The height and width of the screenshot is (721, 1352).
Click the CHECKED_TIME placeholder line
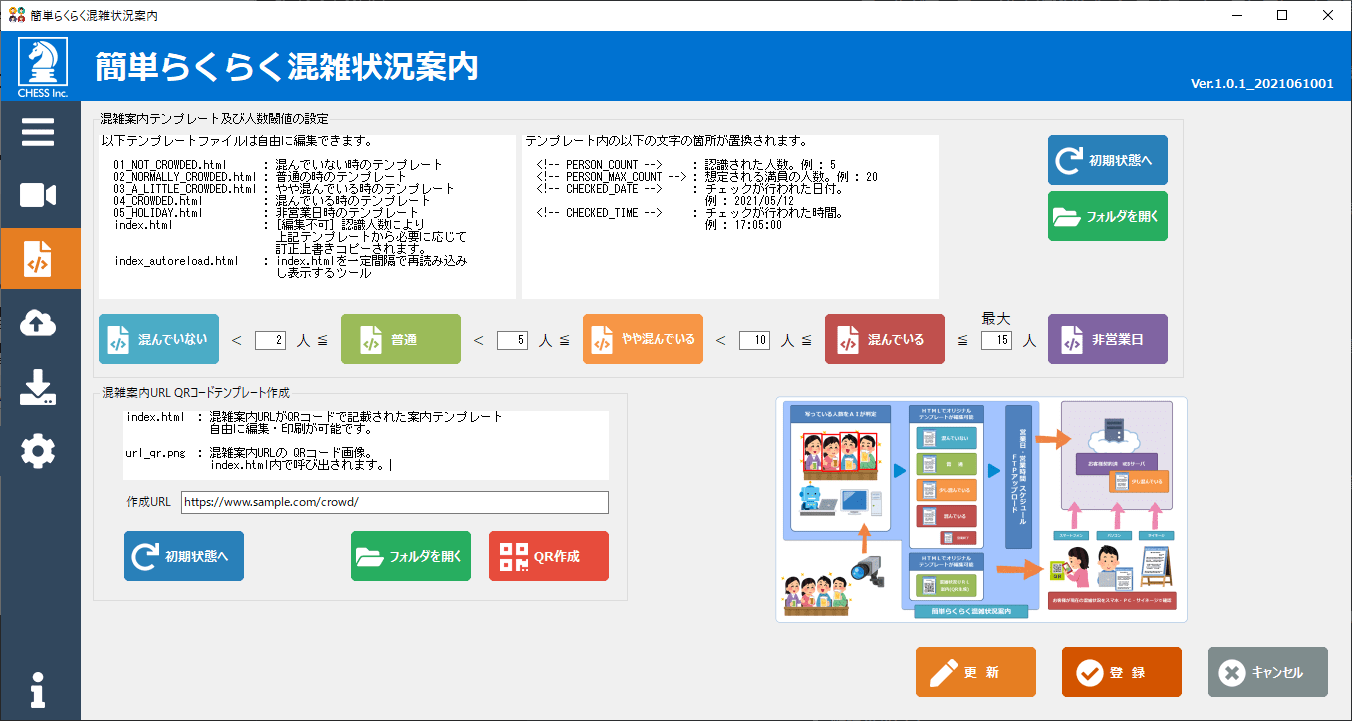coord(692,213)
